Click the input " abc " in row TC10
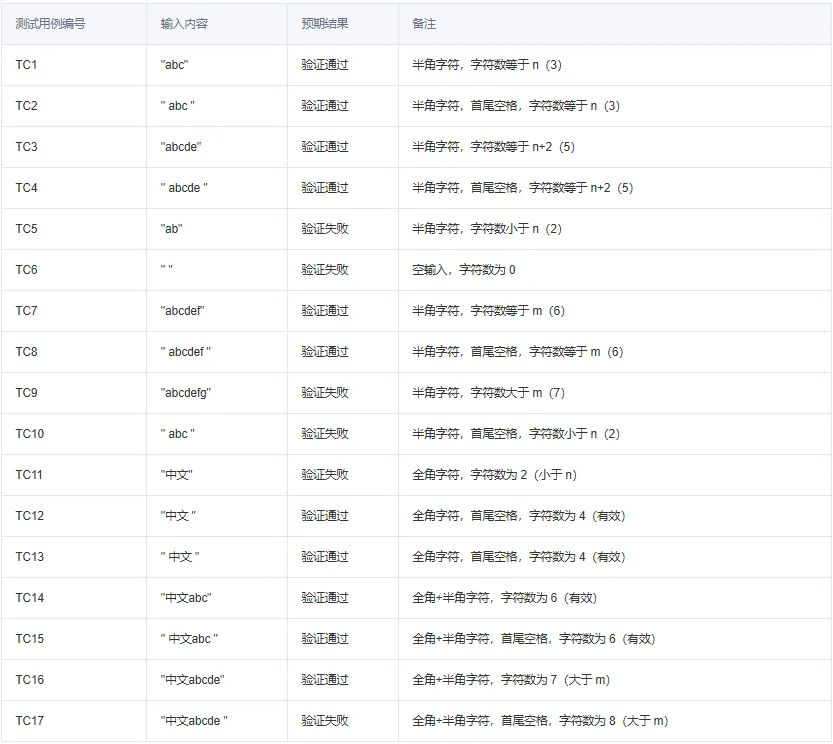 click(177, 434)
